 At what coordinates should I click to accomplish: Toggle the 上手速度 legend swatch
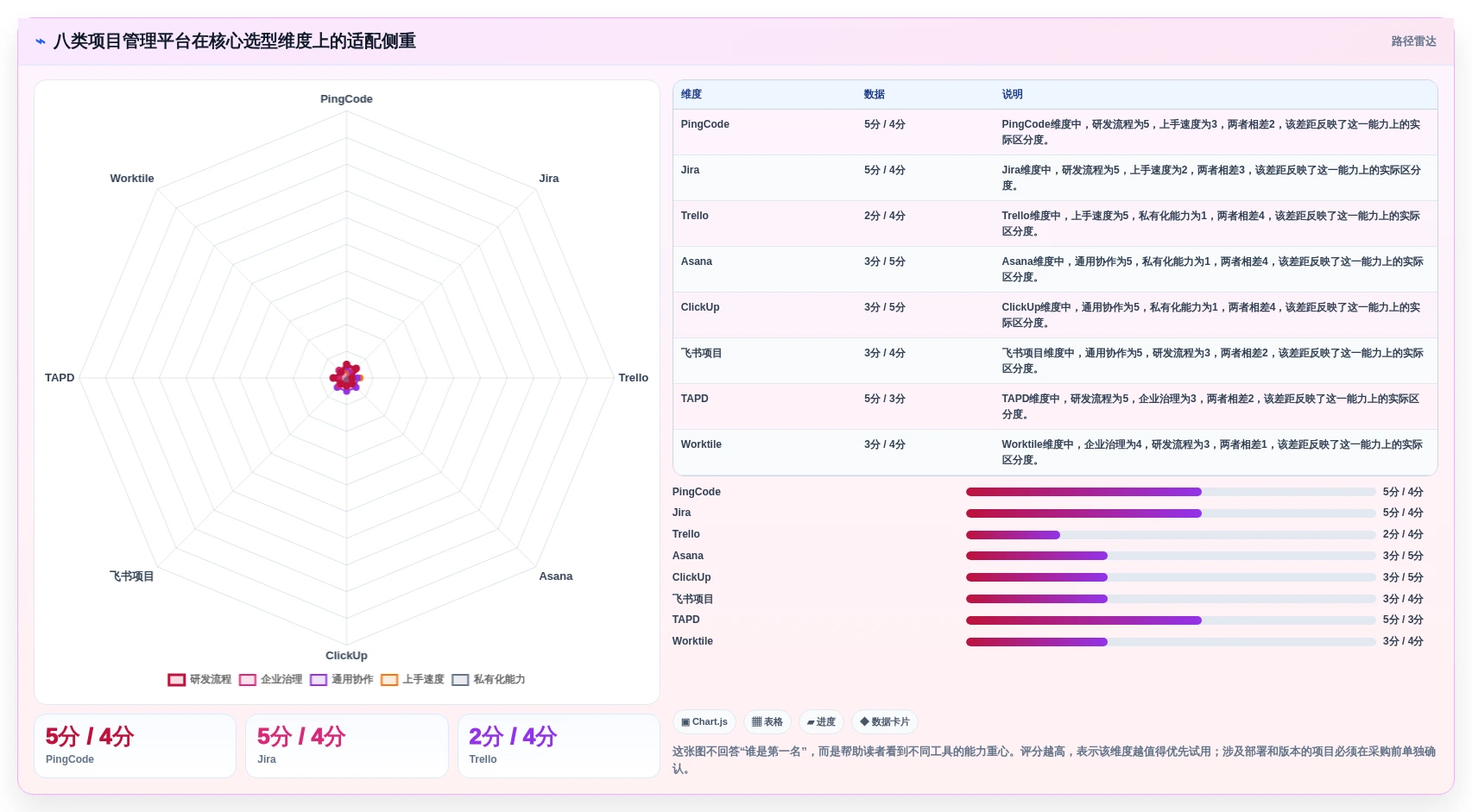pos(389,680)
